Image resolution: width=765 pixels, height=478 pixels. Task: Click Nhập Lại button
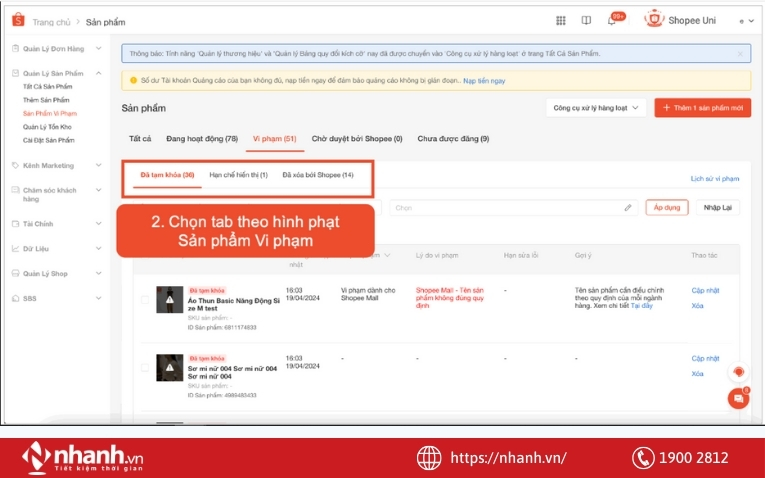pos(718,208)
